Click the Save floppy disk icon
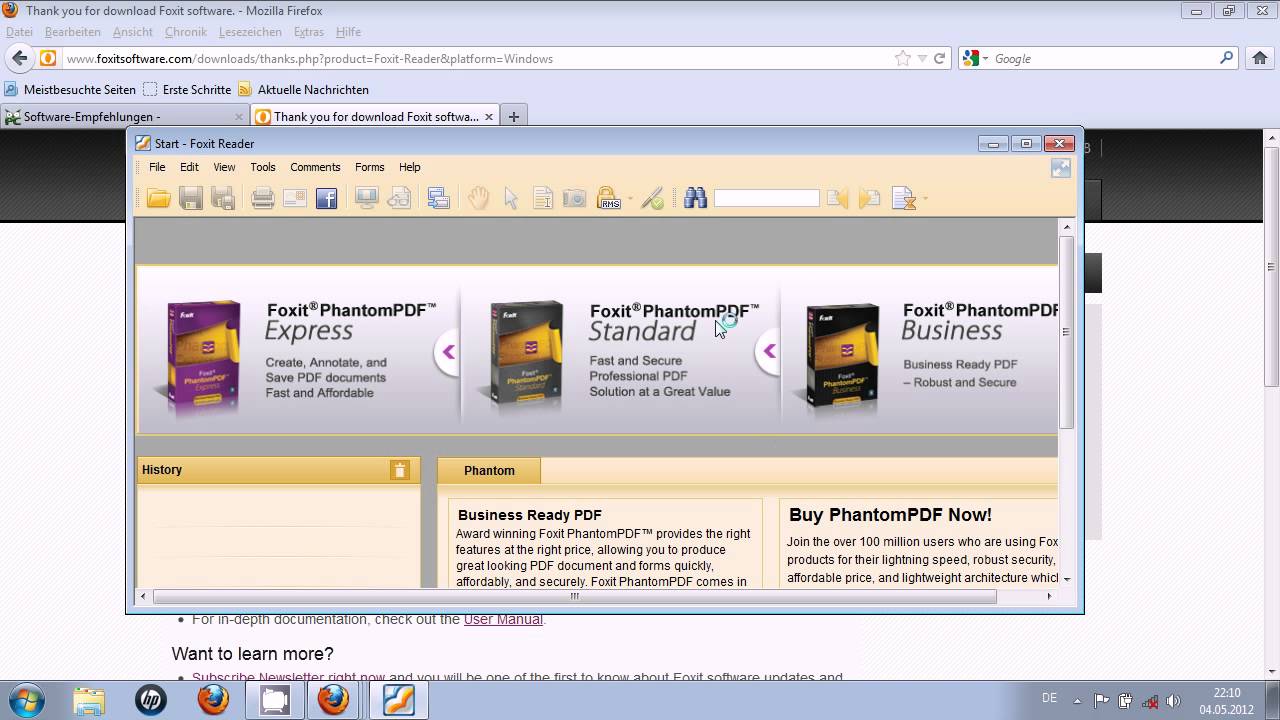The height and width of the screenshot is (720, 1280). pos(191,198)
